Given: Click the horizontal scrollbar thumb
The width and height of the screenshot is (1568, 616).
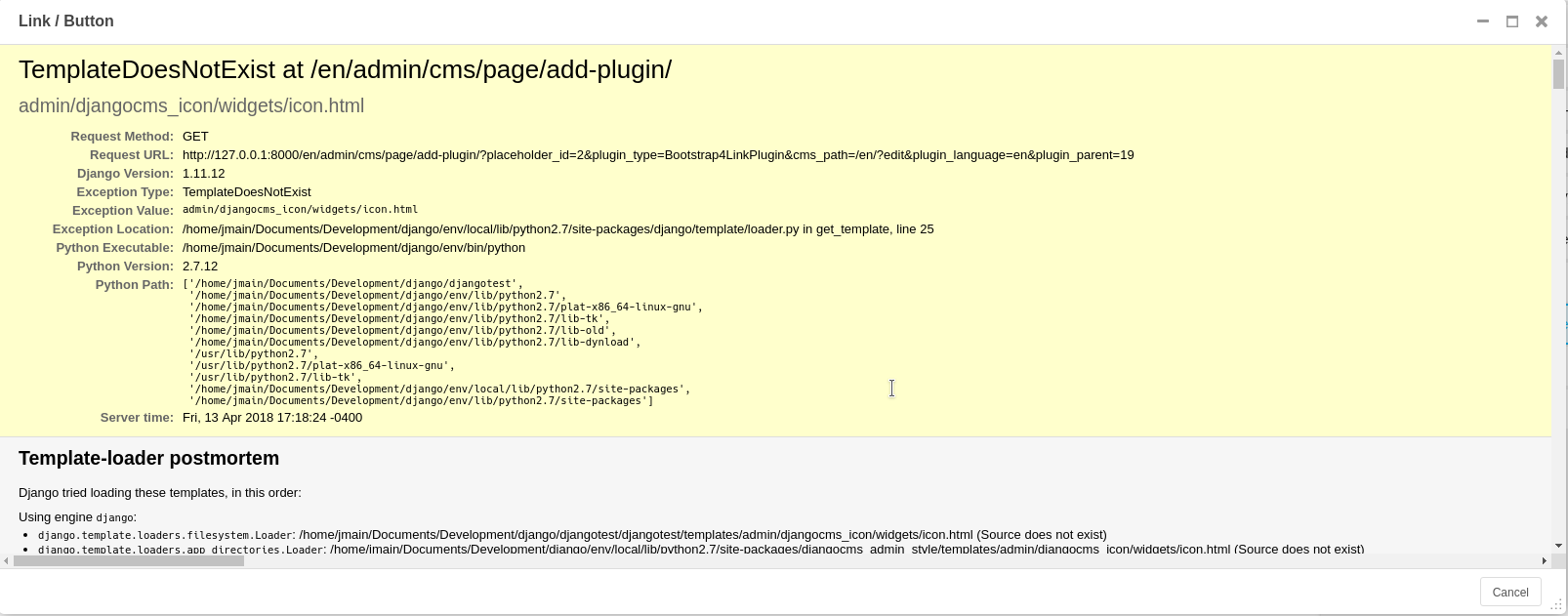Looking at the screenshot, I should coord(129,560).
